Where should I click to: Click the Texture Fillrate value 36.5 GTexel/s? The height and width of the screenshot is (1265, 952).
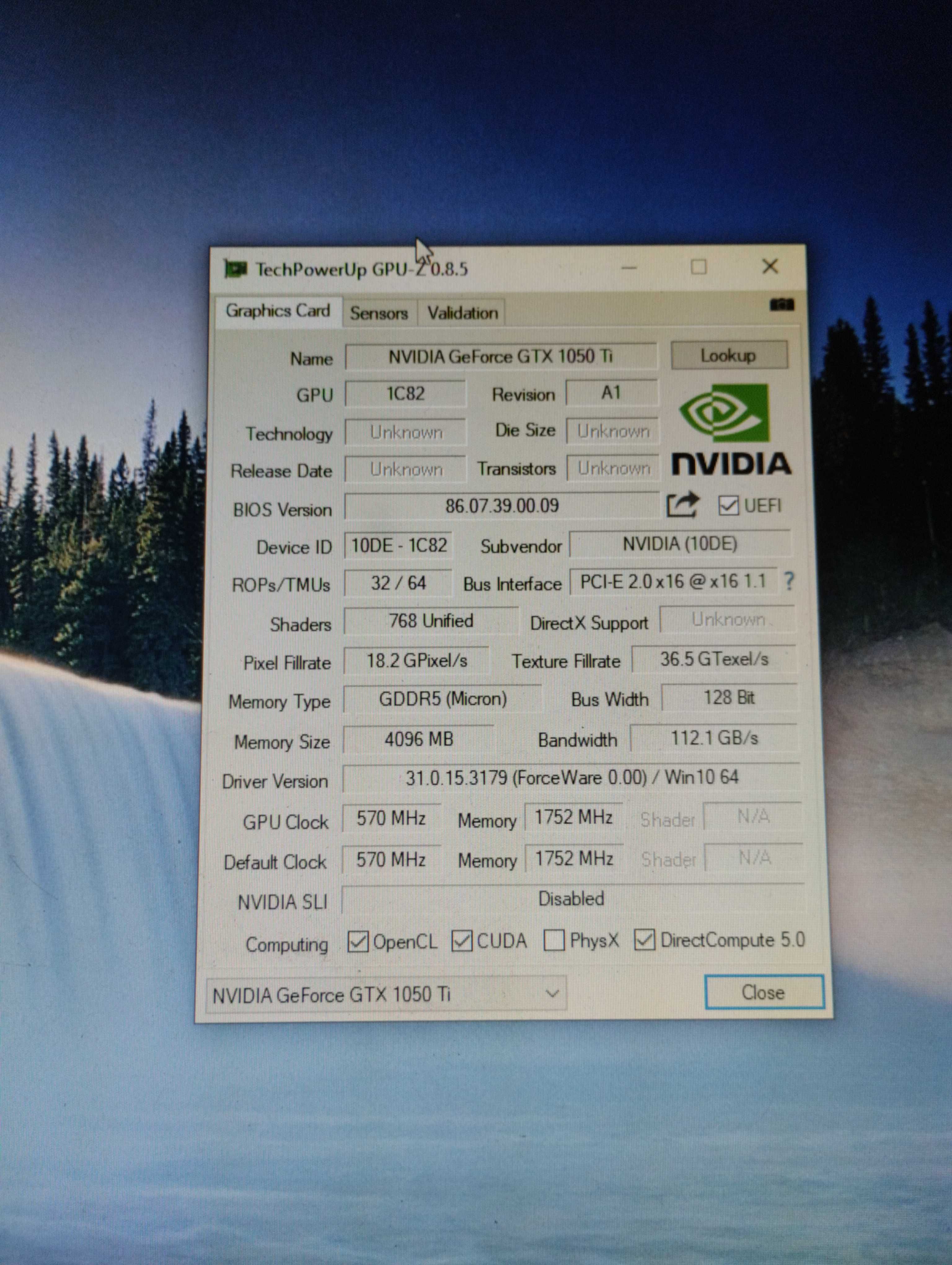click(714, 659)
